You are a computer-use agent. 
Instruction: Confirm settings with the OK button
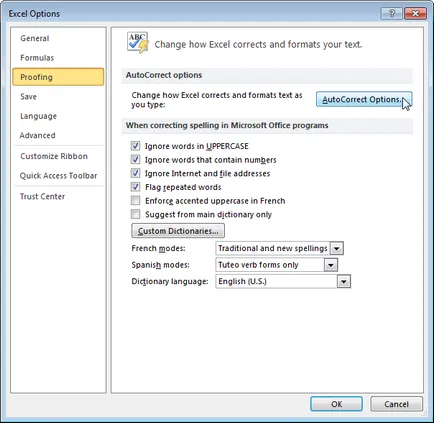click(x=336, y=404)
